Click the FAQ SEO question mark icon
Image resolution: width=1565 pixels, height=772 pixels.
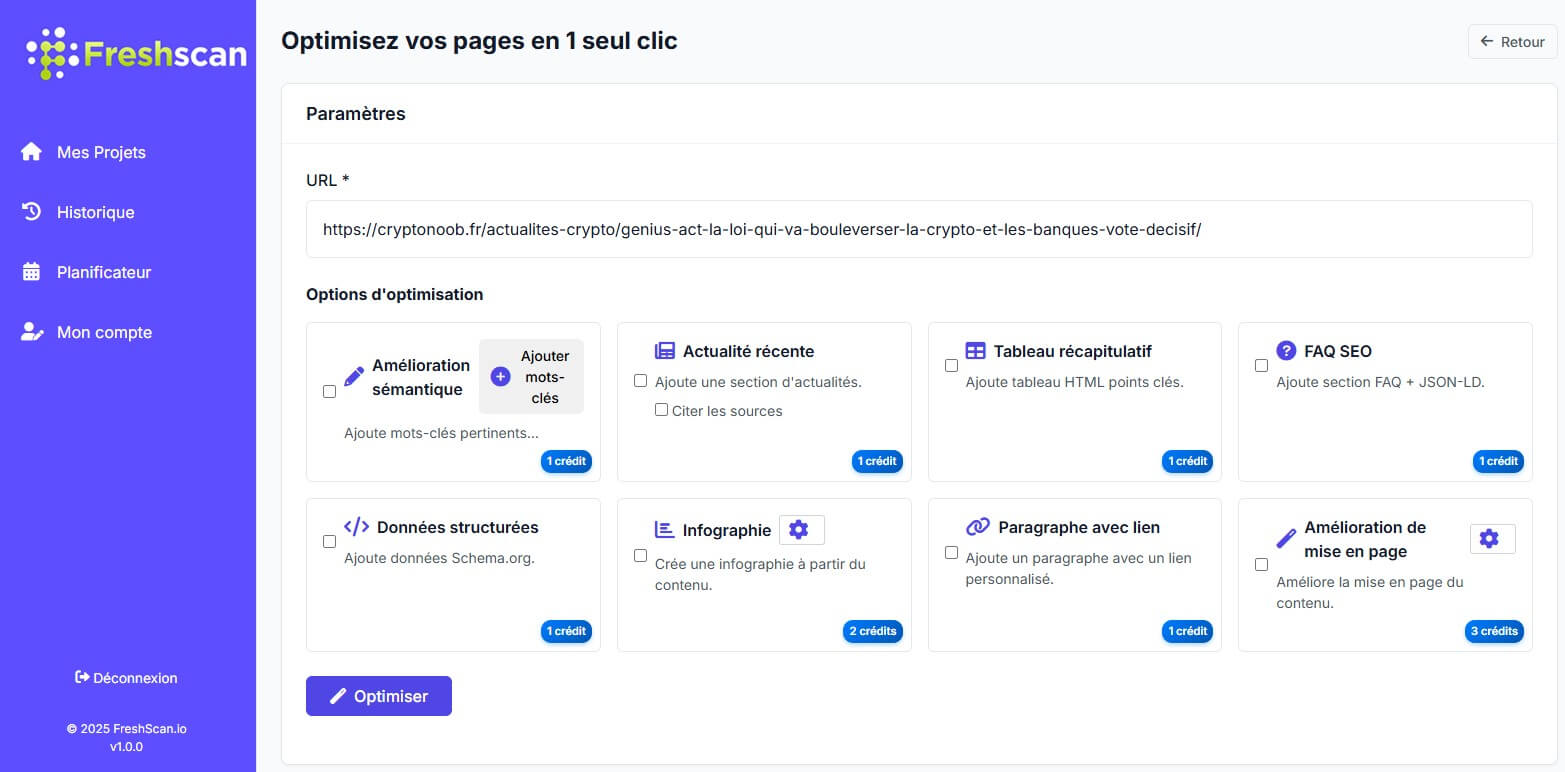pyautogui.click(x=1286, y=350)
